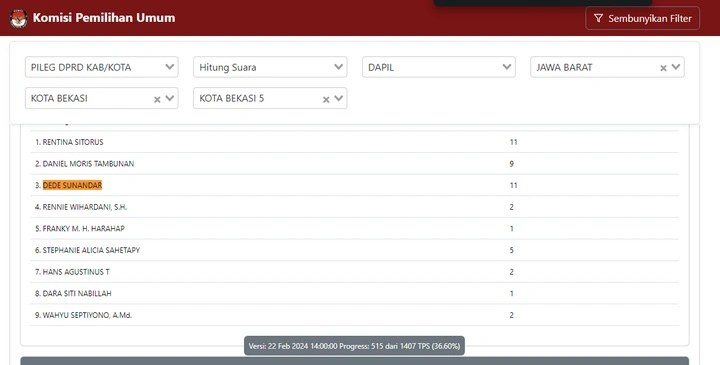Clear the KOTA BEKASI 5 selection
Screen dimensions: 720x365
(326, 99)
